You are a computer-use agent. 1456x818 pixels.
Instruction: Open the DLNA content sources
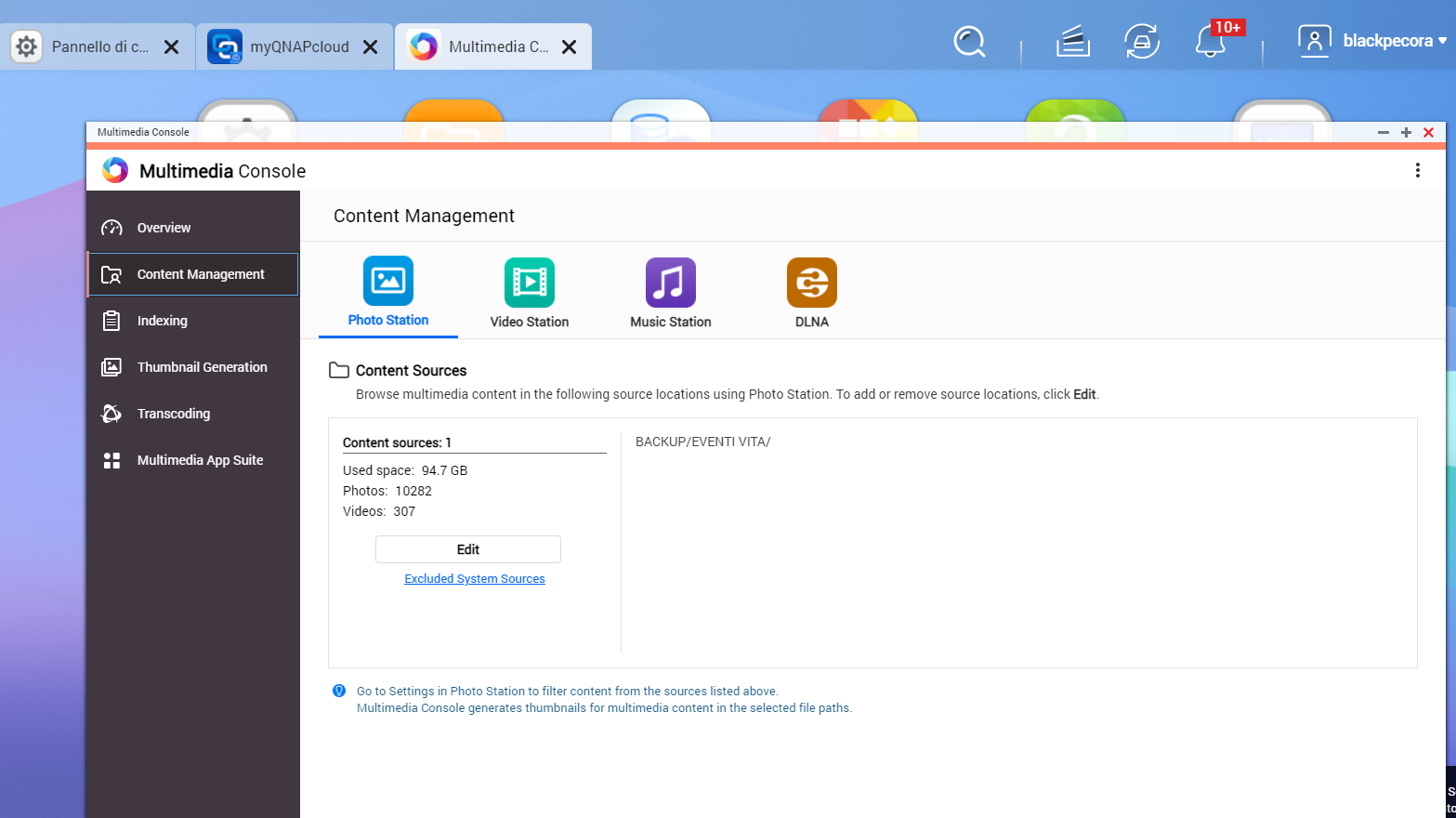pyautogui.click(x=811, y=293)
